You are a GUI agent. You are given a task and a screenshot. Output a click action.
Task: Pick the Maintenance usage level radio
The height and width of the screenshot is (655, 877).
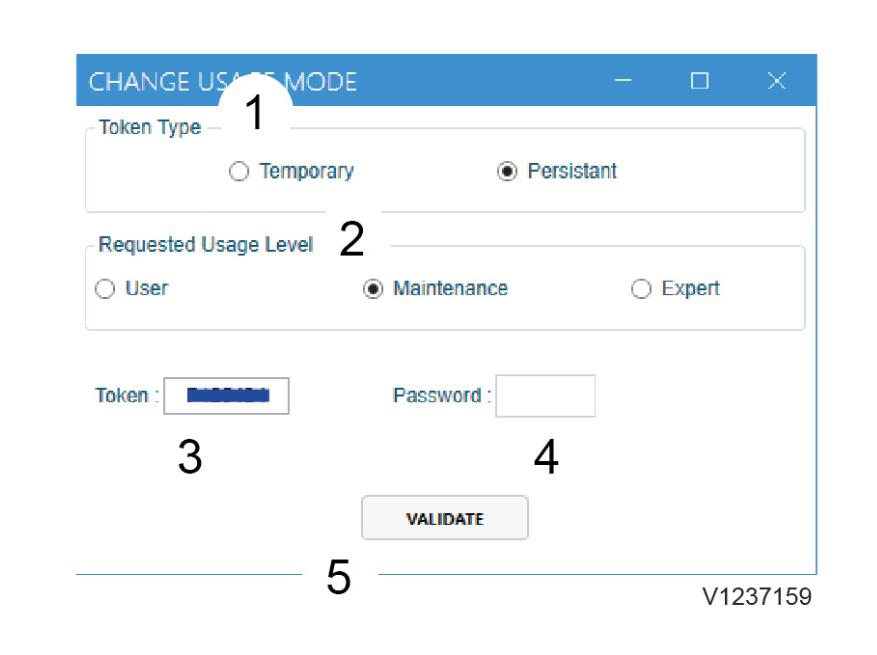point(373,289)
